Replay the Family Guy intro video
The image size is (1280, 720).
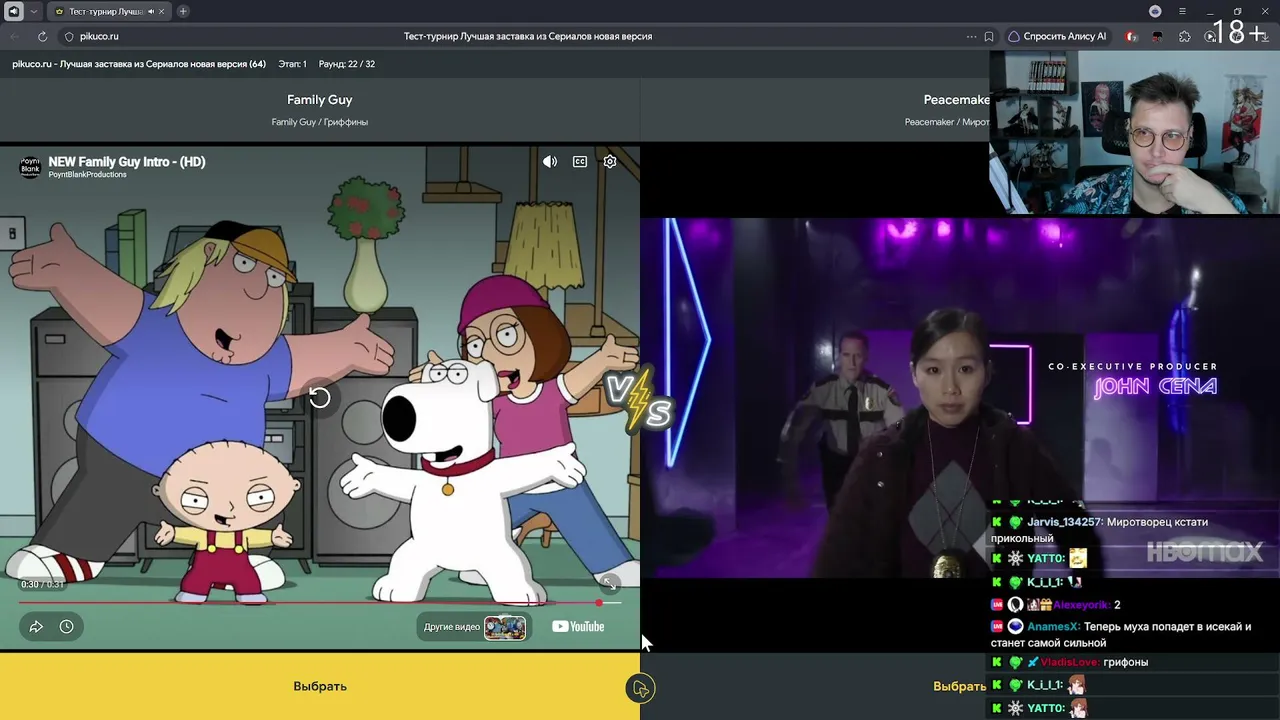[x=319, y=397]
